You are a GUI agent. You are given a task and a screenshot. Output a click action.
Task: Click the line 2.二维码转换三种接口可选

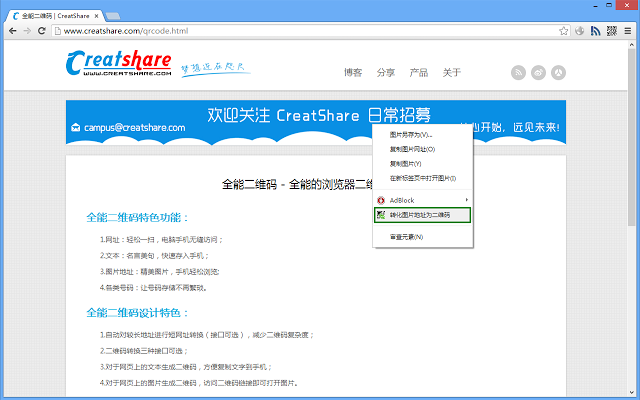[x=144, y=351]
